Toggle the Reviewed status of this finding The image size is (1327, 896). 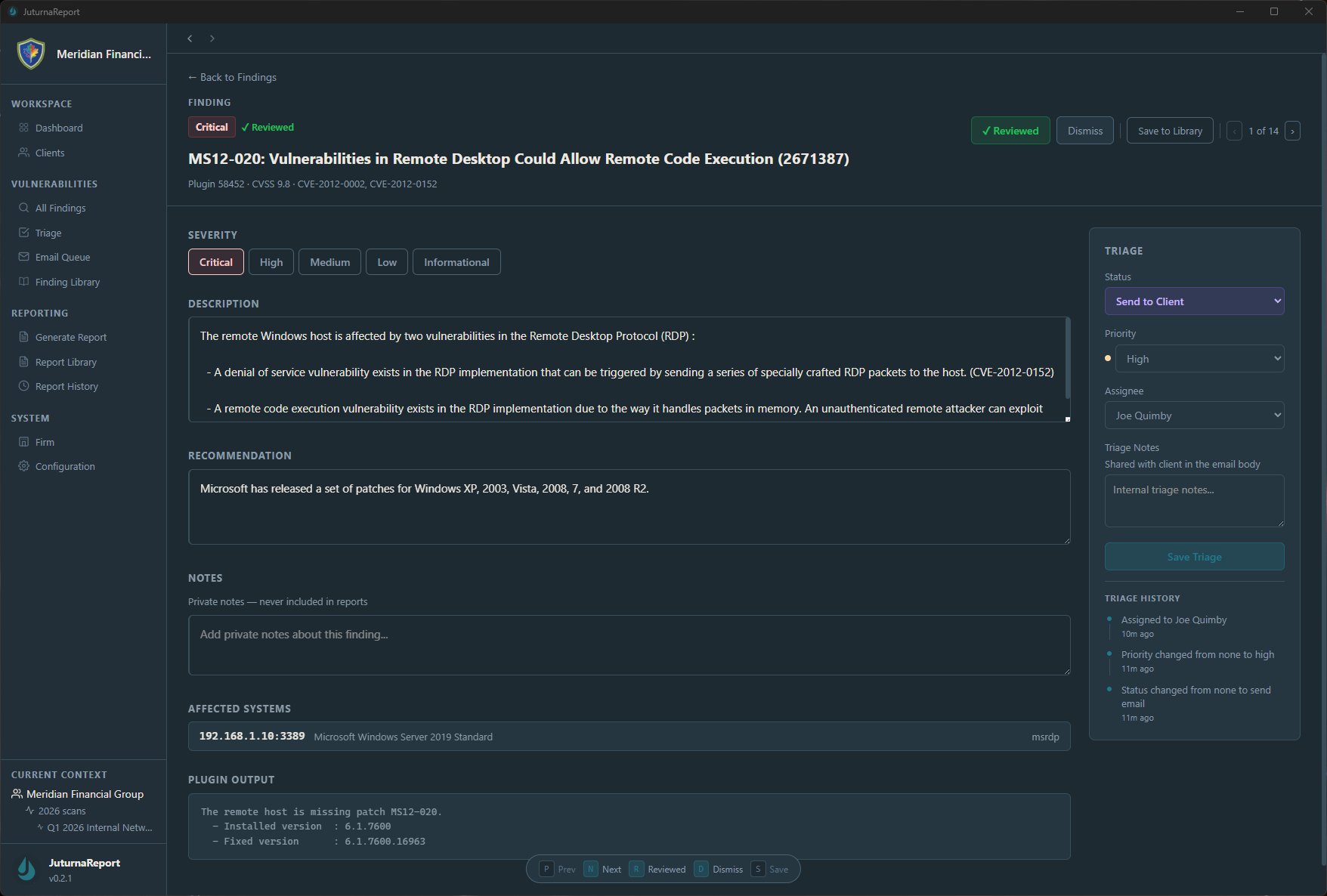1010,130
